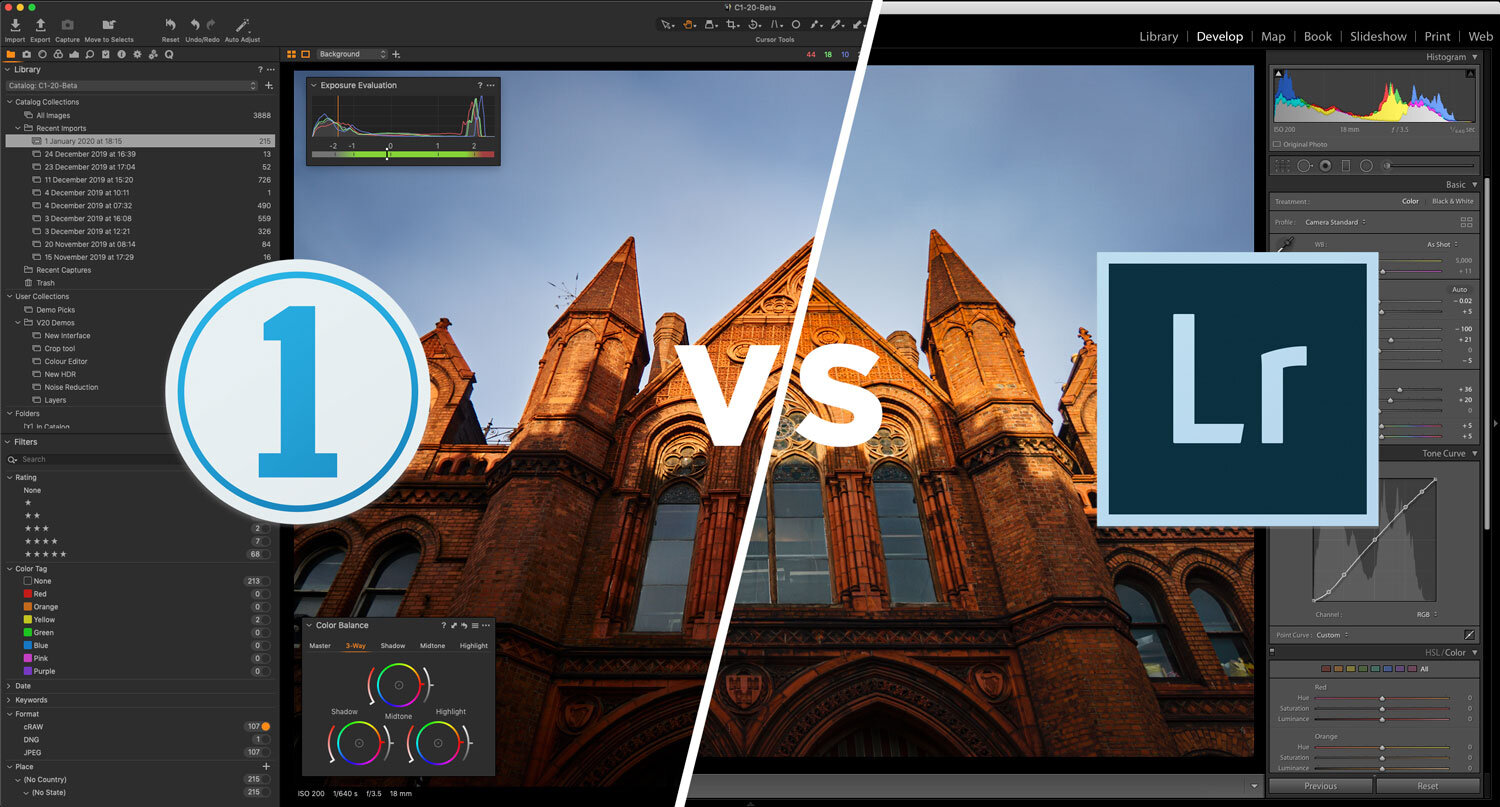Click the Red Hue slider in HSL panel
The height and width of the screenshot is (807, 1500).
pyautogui.click(x=1381, y=698)
